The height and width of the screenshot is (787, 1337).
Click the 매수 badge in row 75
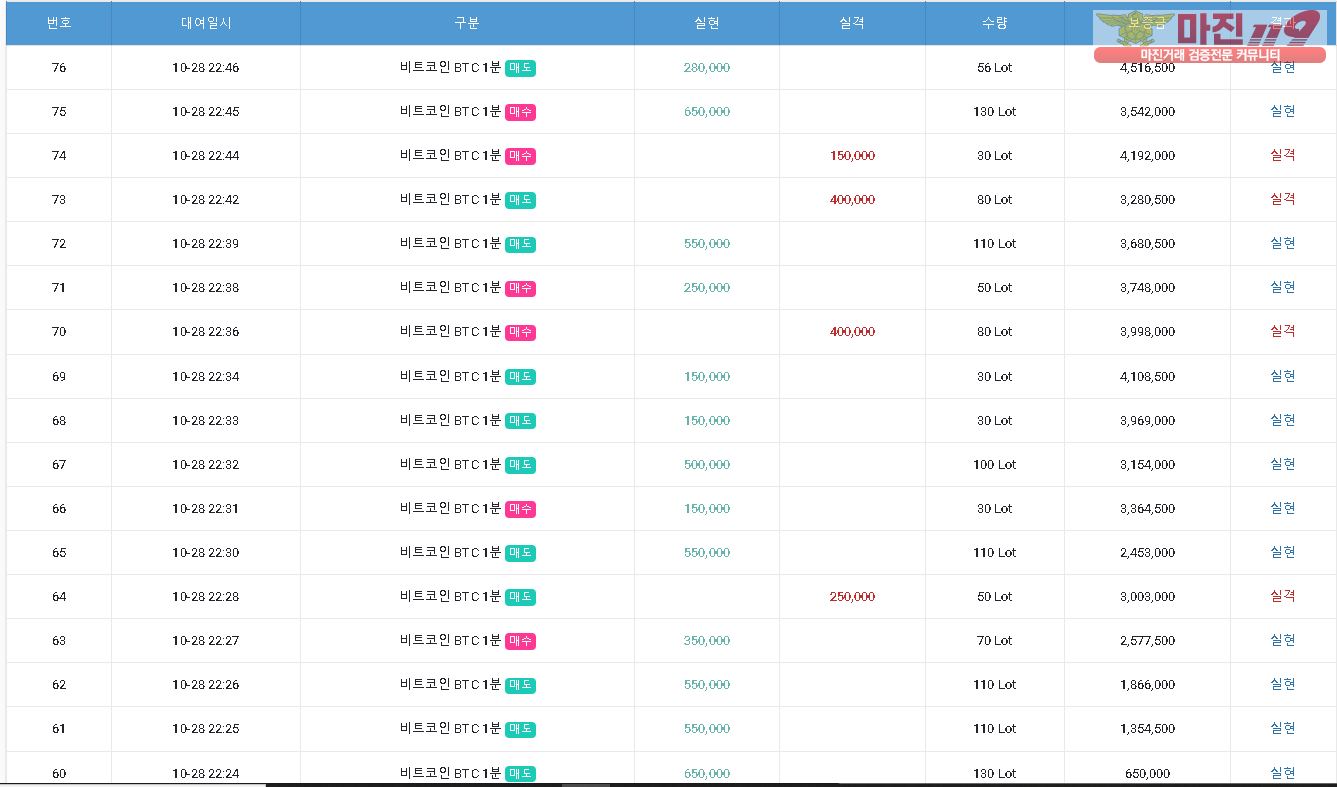click(520, 112)
